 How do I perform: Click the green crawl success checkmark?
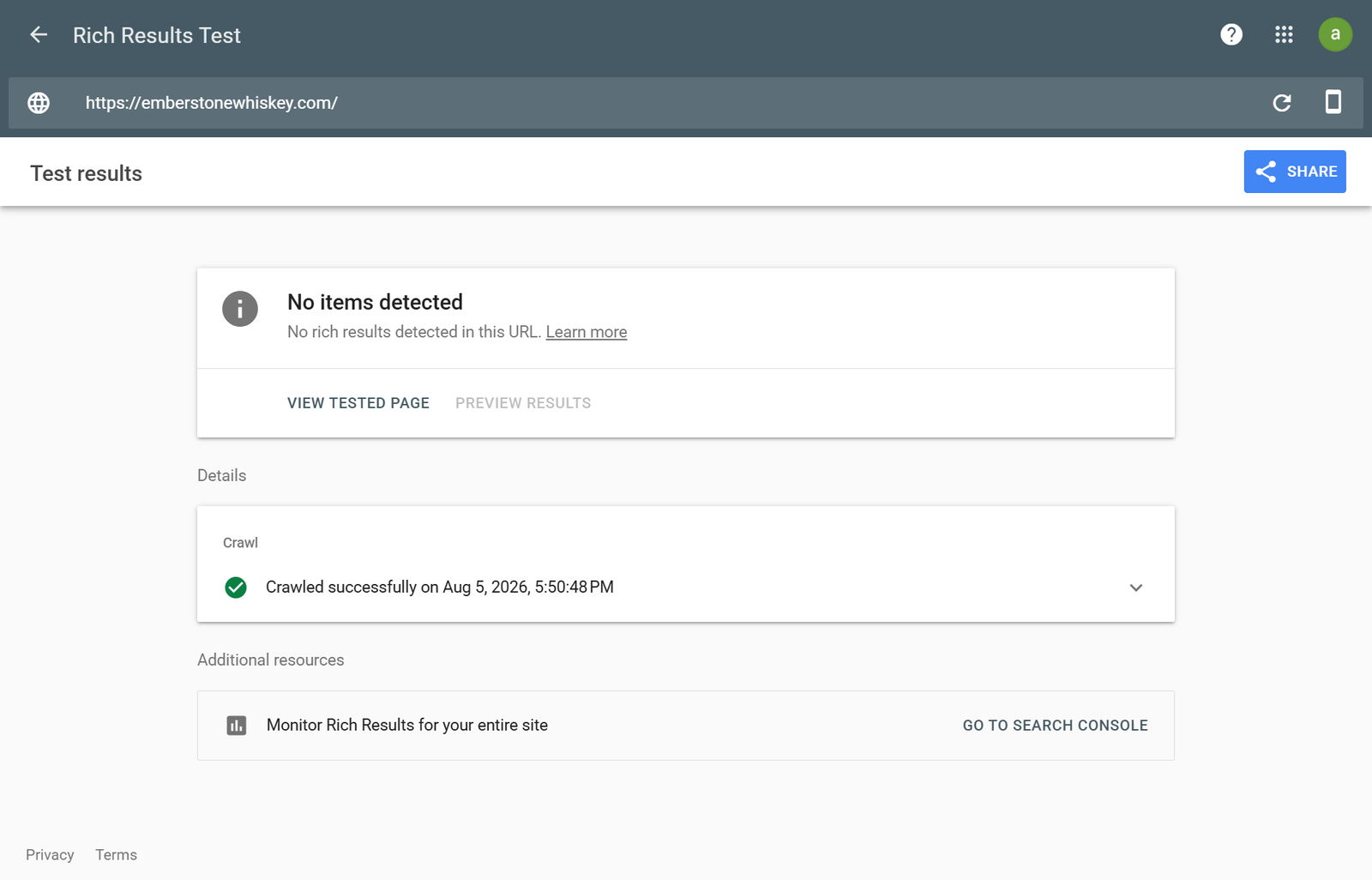pos(236,588)
